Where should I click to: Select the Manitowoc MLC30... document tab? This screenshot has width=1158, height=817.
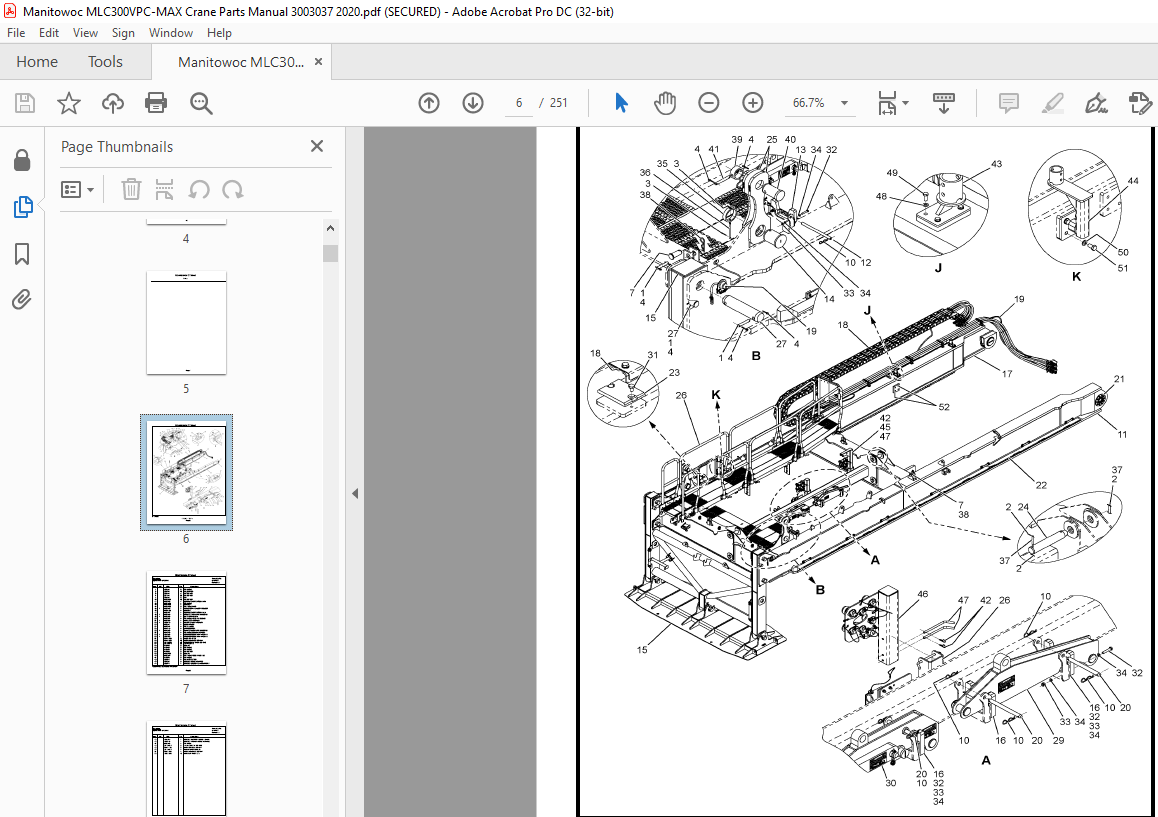tap(241, 62)
